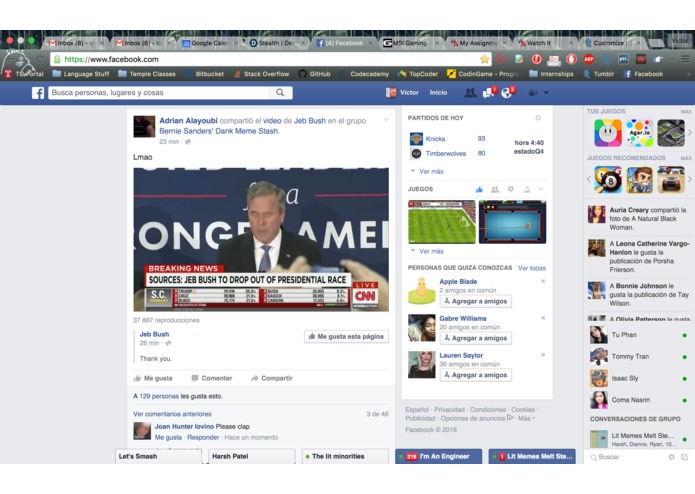Click the settings gear in Partidos de Hoy
695x494 pixels.
click(538, 118)
